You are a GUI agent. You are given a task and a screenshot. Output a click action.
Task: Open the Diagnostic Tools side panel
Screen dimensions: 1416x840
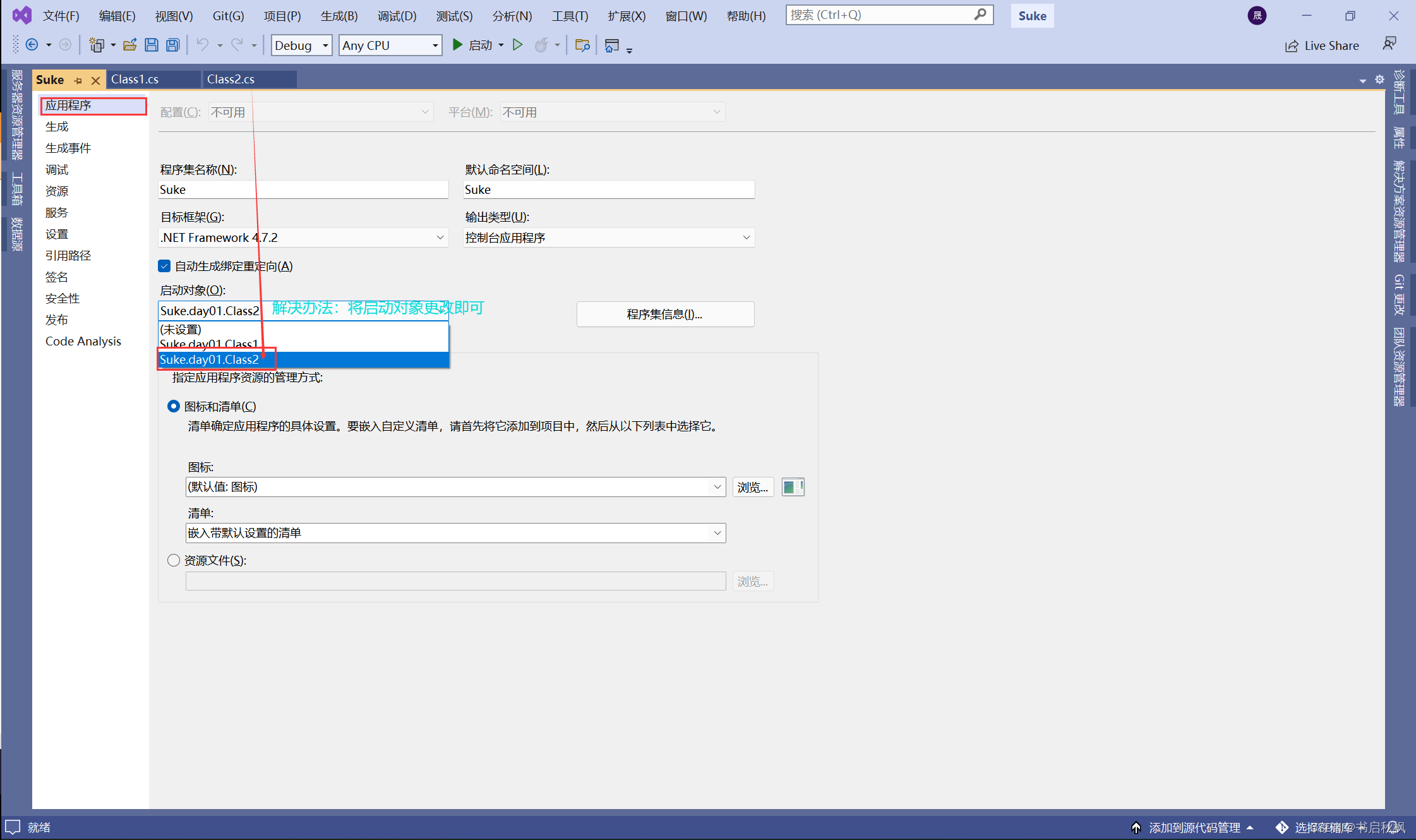tap(1400, 92)
